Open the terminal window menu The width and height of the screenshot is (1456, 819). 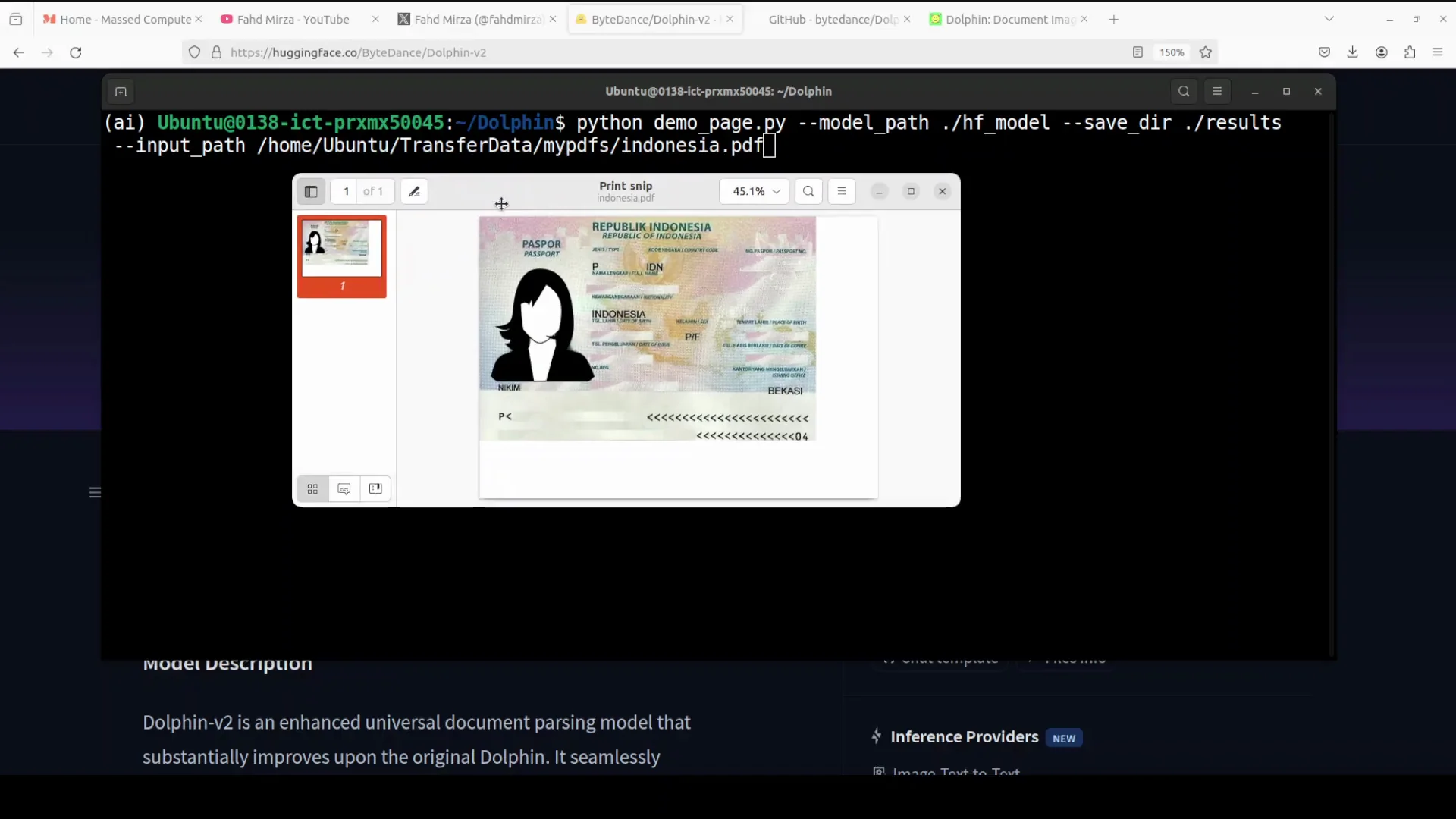(1218, 91)
